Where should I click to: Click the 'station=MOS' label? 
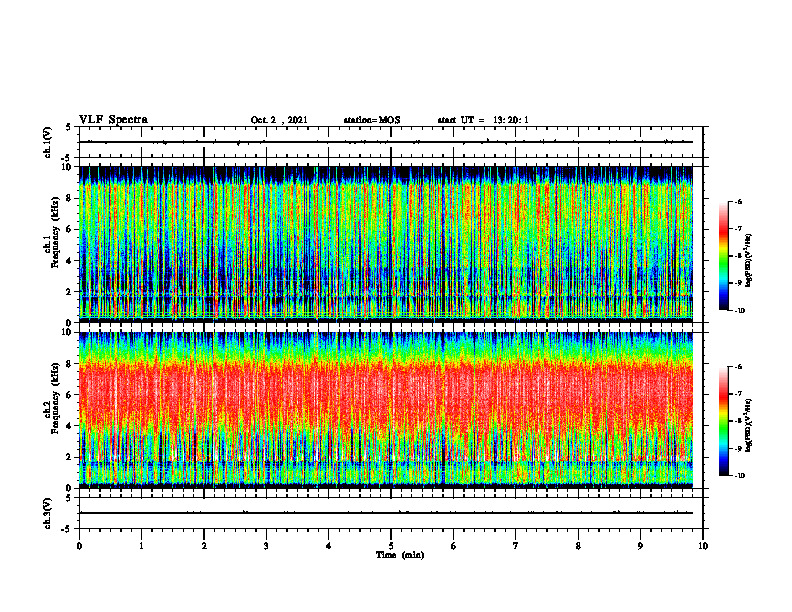[x=372, y=120]
